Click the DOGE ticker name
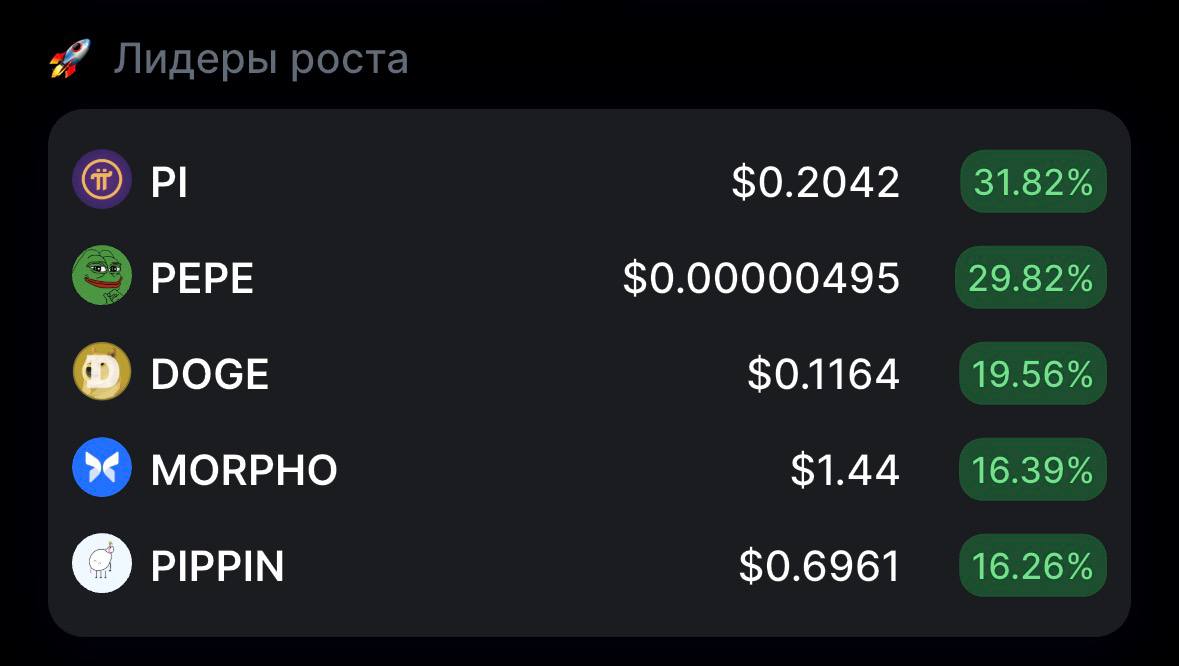 (x=208, y=373)
